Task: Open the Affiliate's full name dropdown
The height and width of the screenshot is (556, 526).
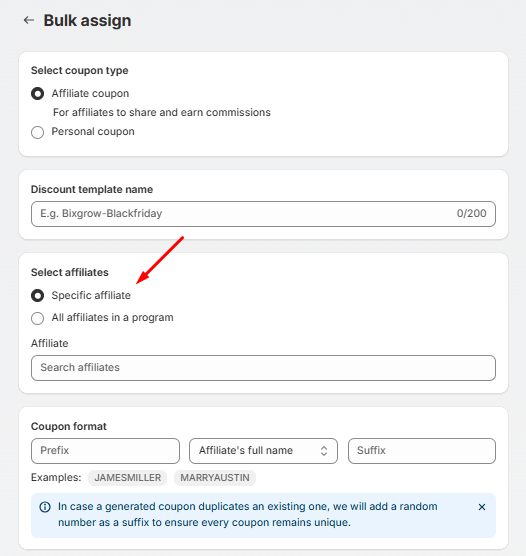Action: (x=263, y=451)
